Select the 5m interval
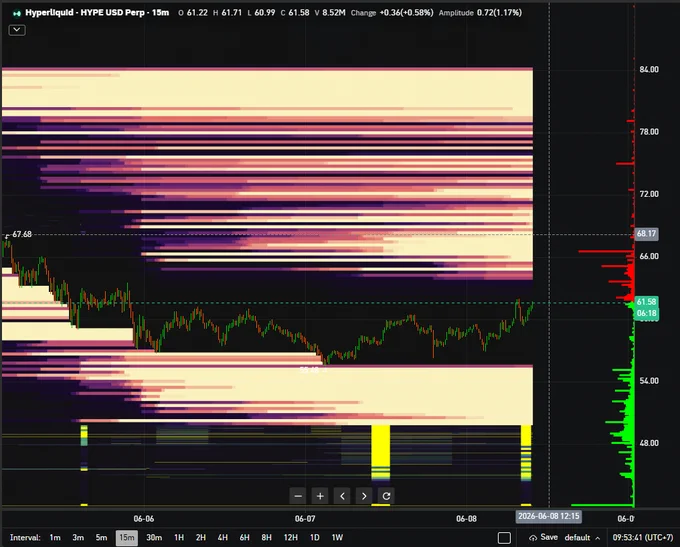Viewport: 680px width, 547px height. 101,537
